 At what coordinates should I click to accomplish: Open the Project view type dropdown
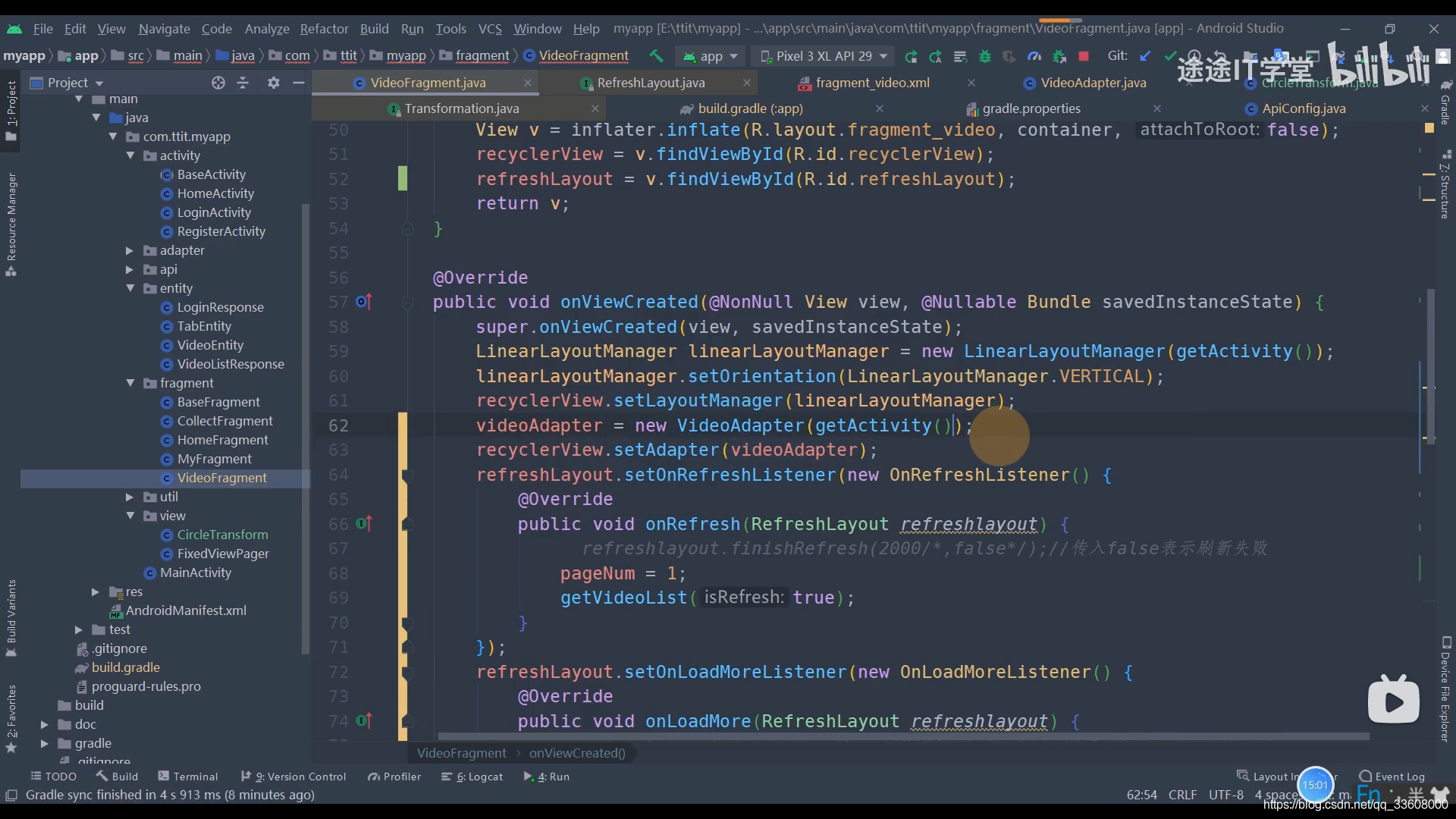pos(67,83)
